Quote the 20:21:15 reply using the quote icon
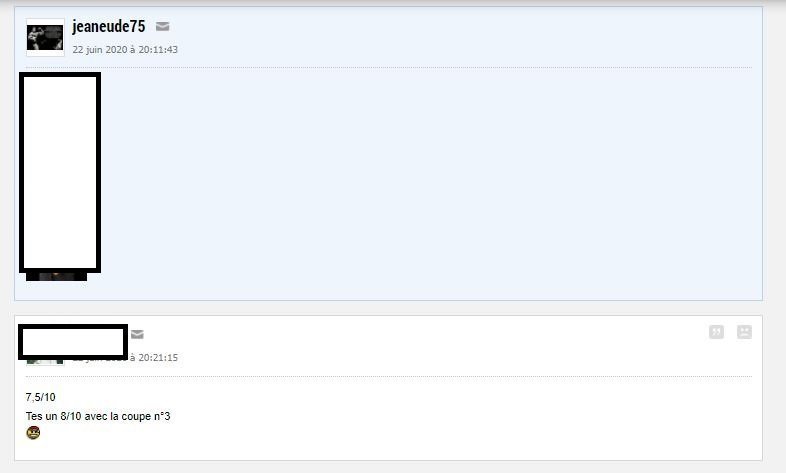The image size is (786, 473). point(716,332)
